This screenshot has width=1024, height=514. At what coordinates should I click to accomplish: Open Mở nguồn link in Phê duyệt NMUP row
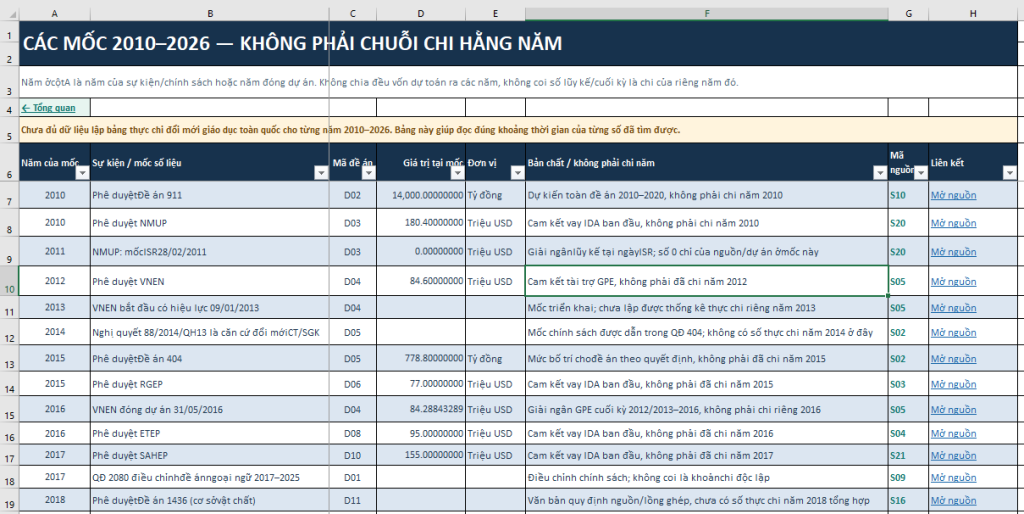953,223
